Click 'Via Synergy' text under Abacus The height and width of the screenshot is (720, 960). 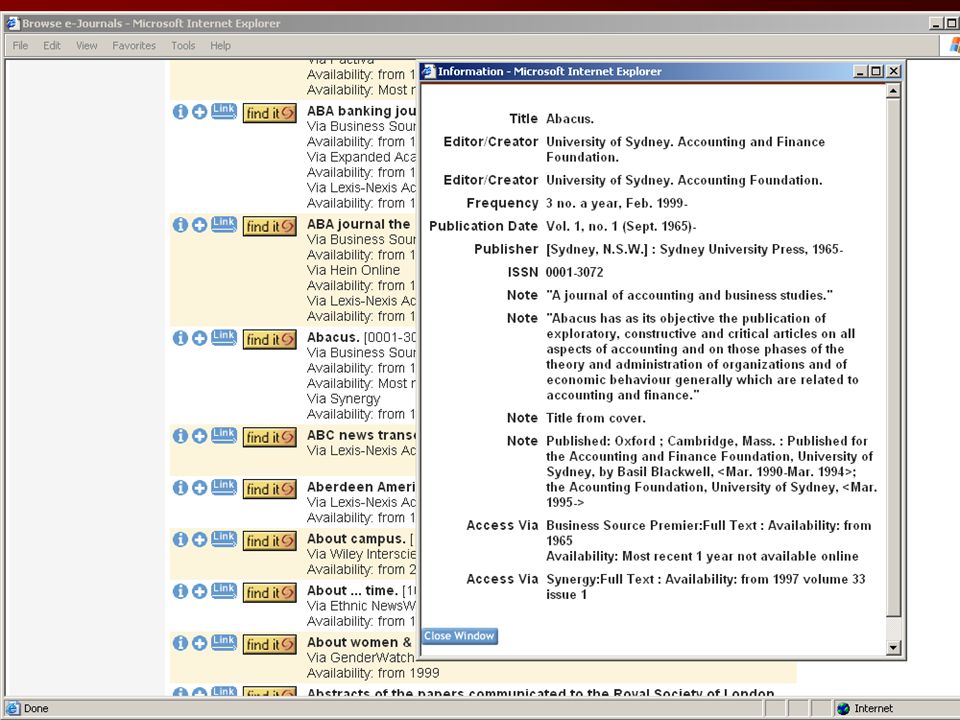(343, 399)
